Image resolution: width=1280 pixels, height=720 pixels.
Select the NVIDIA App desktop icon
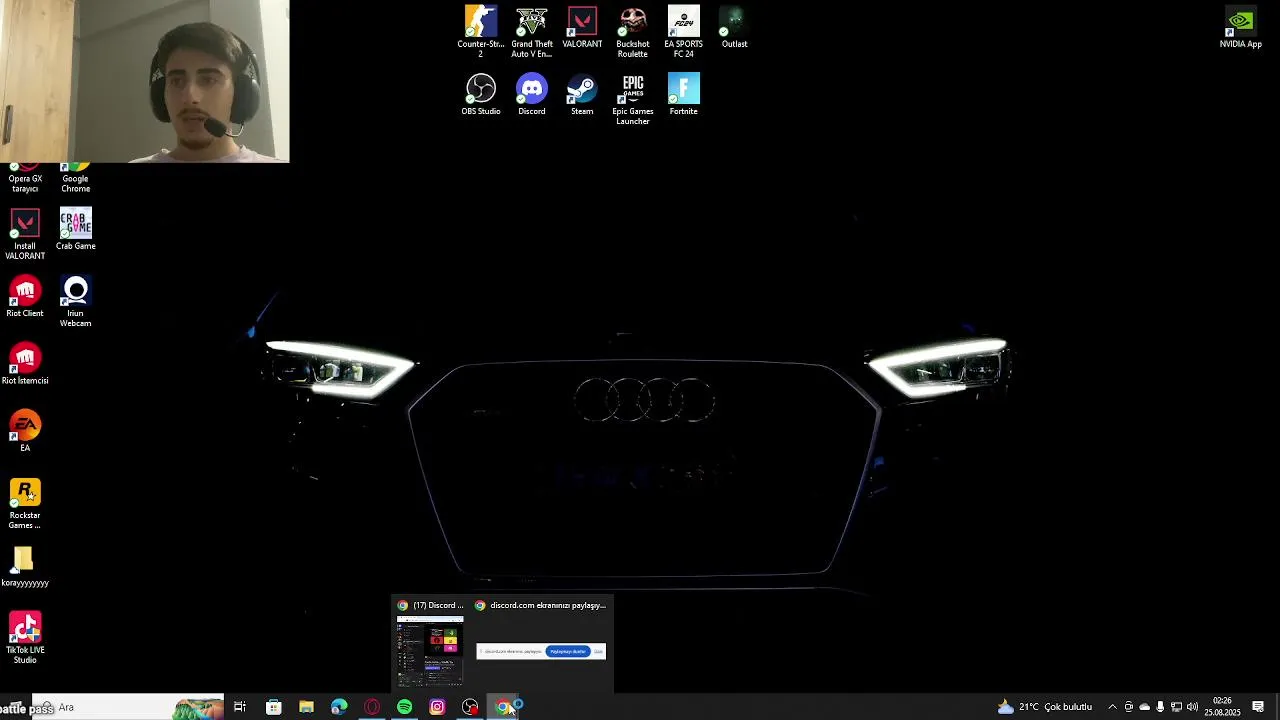(1241, 28)
